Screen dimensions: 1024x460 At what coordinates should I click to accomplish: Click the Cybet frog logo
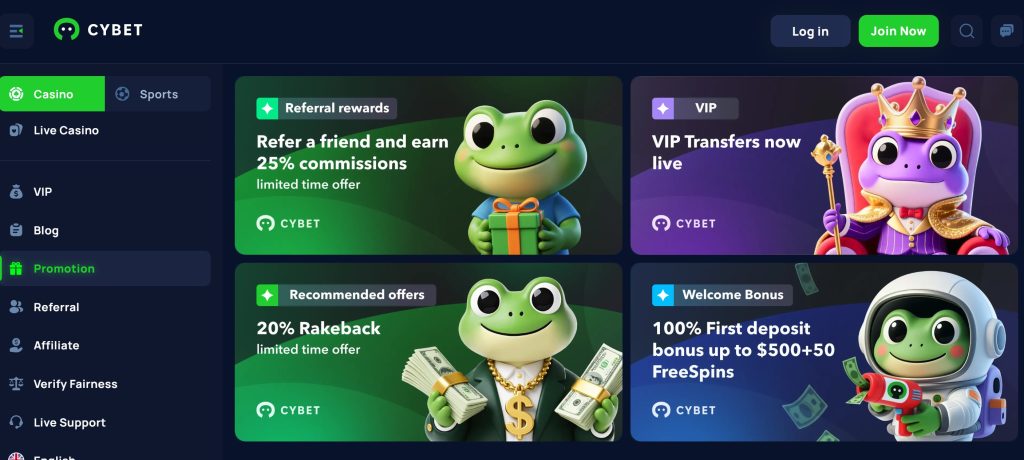click(x=66, y=29)
